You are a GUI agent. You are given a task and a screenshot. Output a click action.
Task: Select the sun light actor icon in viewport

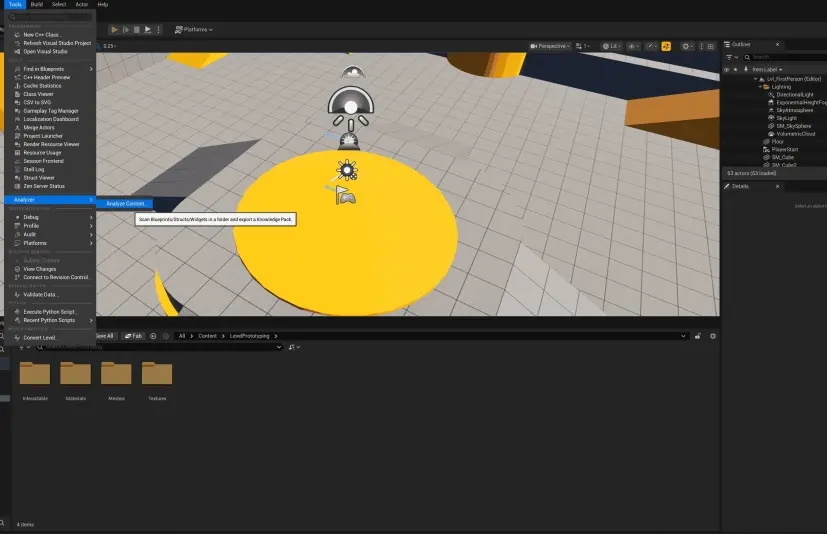click(347, 170)
